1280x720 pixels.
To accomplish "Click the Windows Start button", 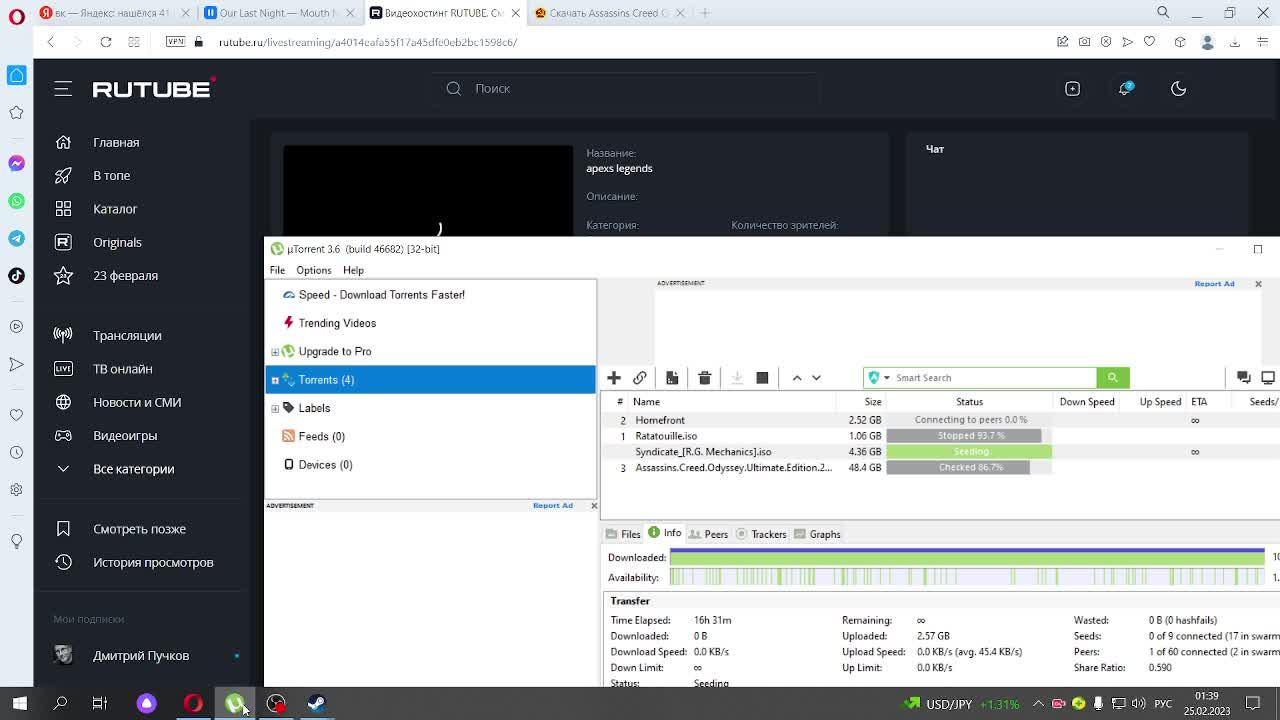I will (x=19, y=703).
